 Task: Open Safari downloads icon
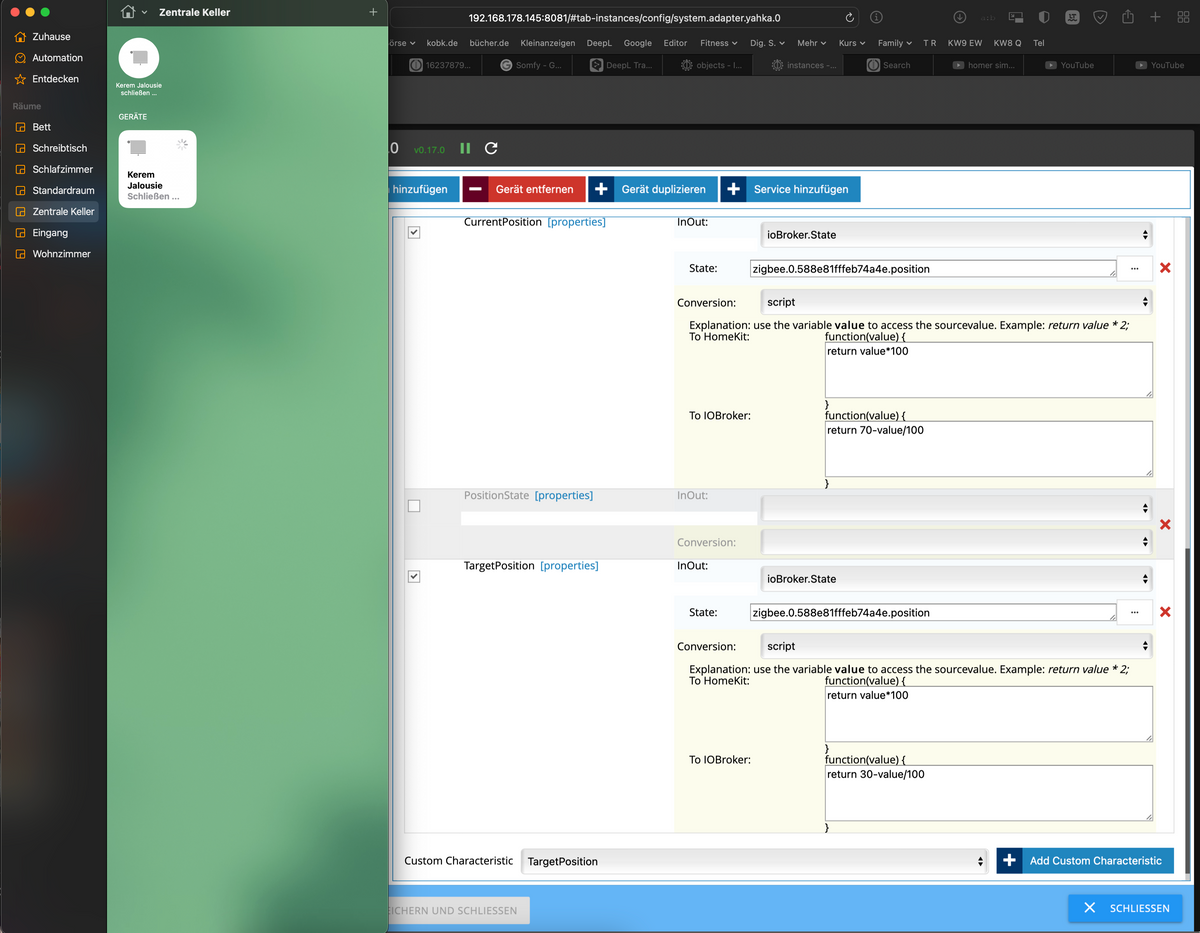960,17
